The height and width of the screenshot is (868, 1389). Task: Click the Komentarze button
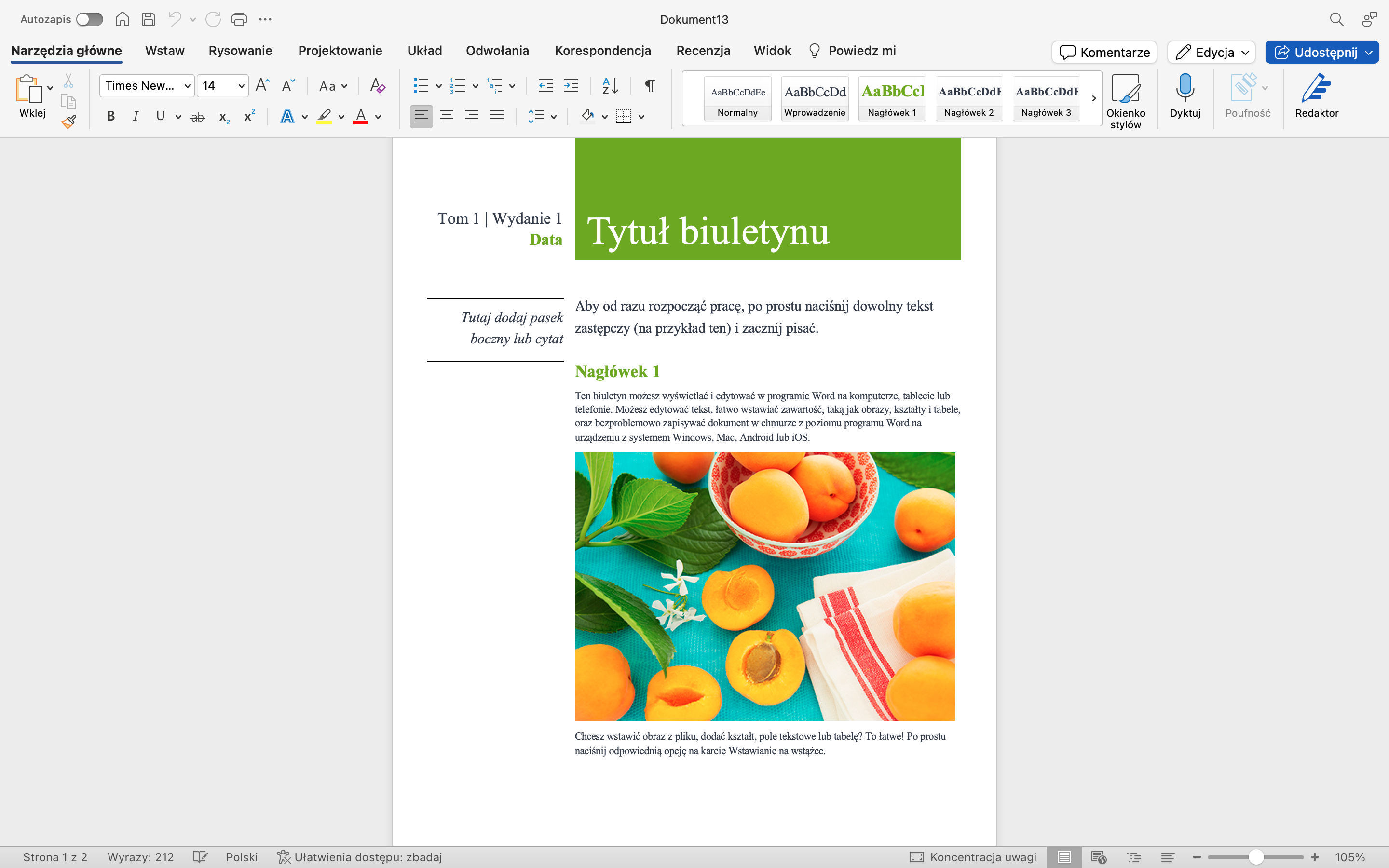(x=1104, y=52)
